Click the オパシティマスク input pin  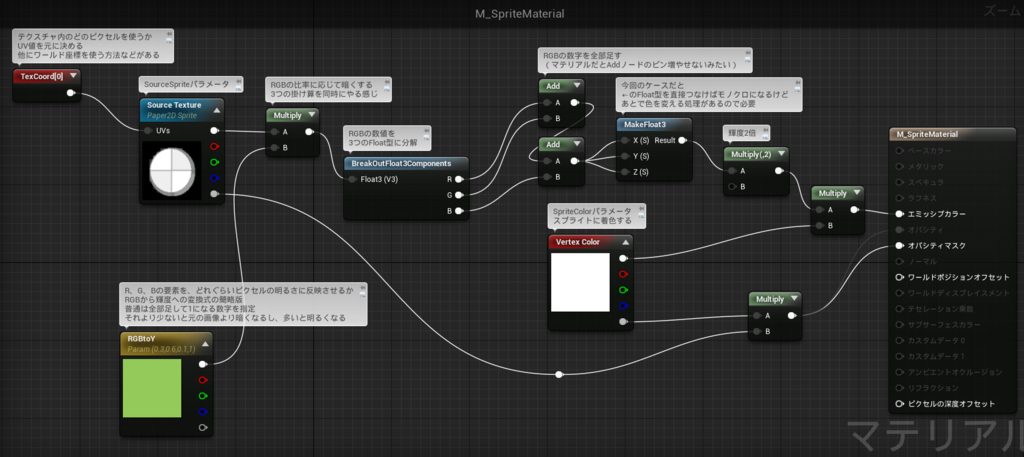899,245
